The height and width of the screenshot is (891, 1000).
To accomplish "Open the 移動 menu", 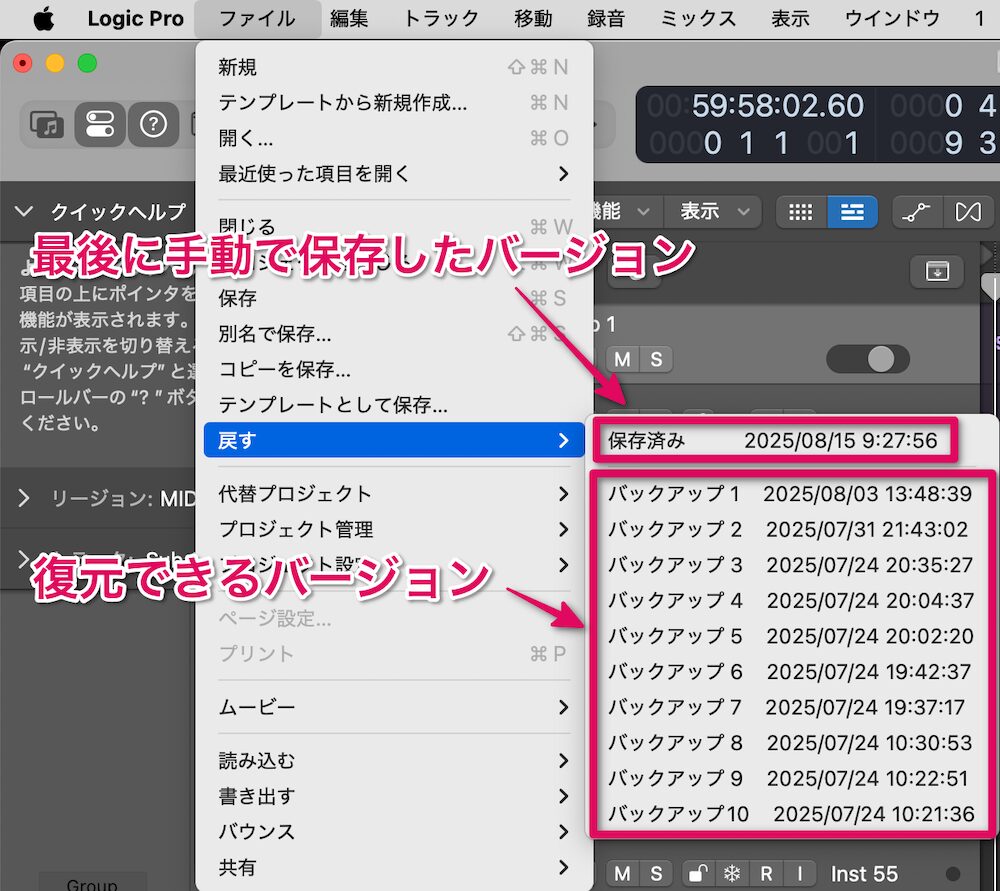I will [x=533, y=18].
